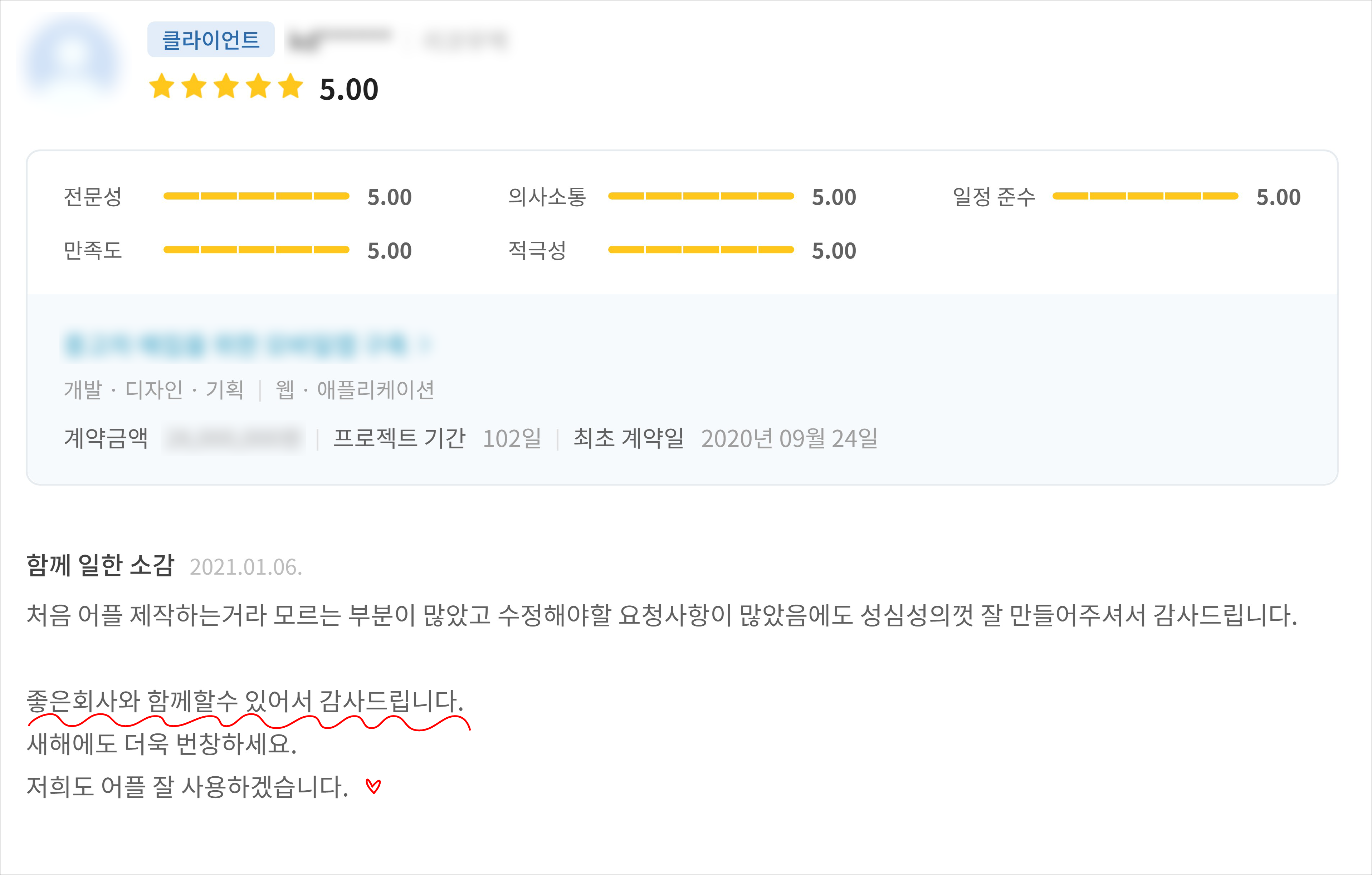The height and width of the screenshot is (875, 1372).
Task: Click the red heart at review end
Action: point(373,787)
